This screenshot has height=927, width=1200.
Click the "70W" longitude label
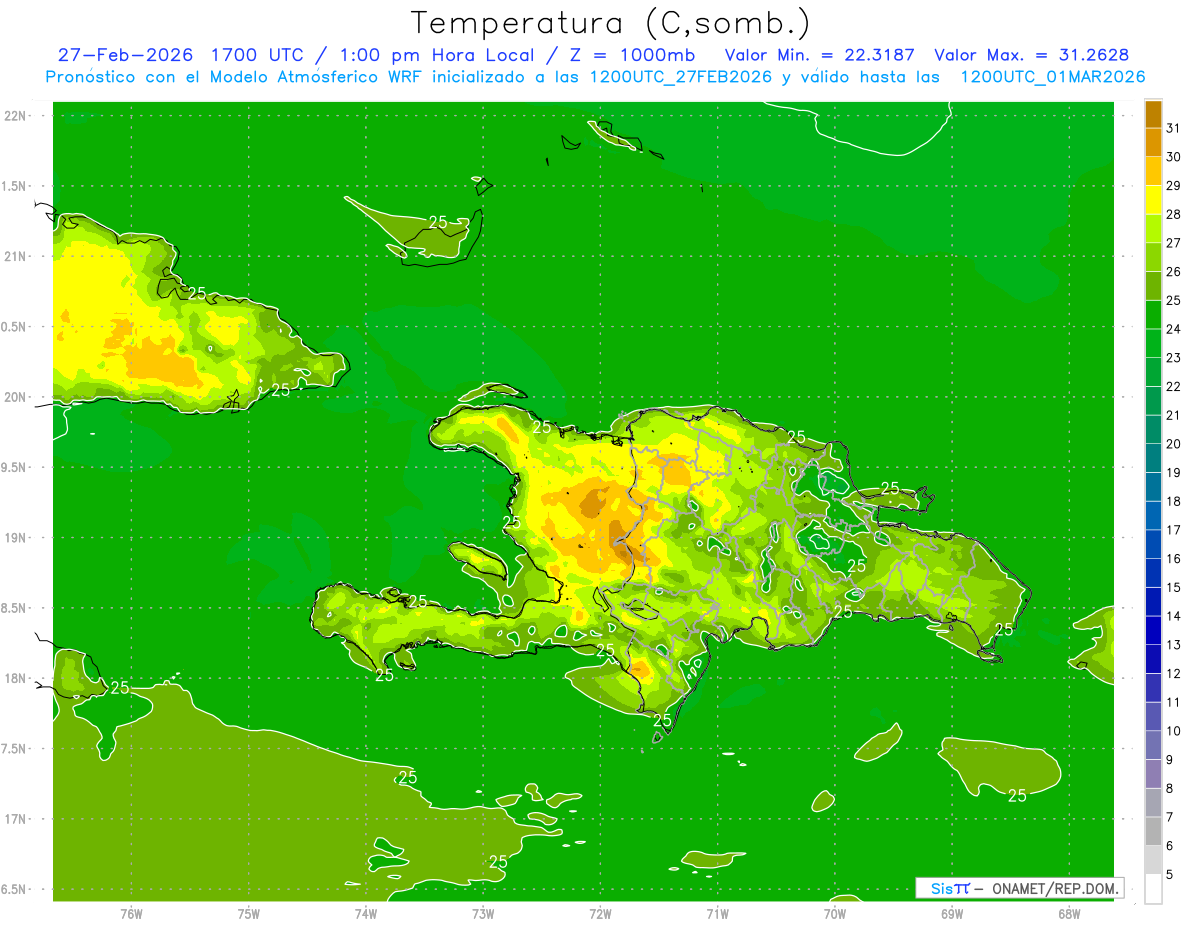tap(835, 913)
